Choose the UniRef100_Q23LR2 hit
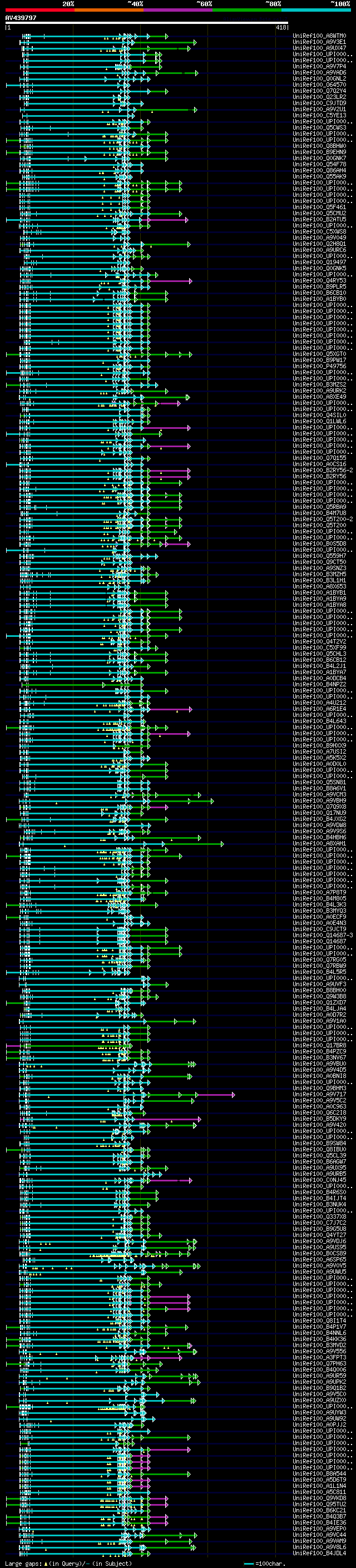The image size is (356, 1568). click(319, 97)
